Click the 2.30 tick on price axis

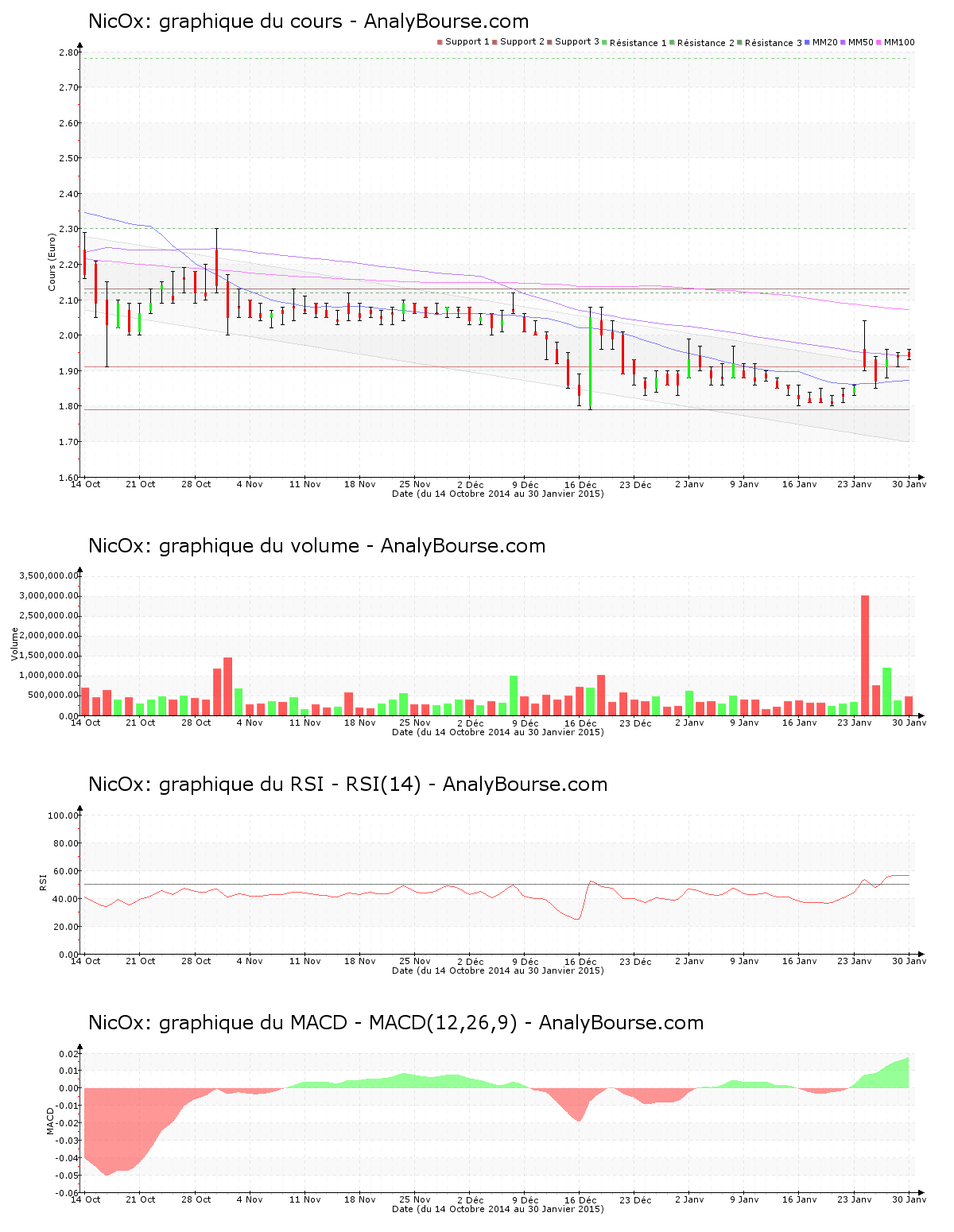point(68,229)
